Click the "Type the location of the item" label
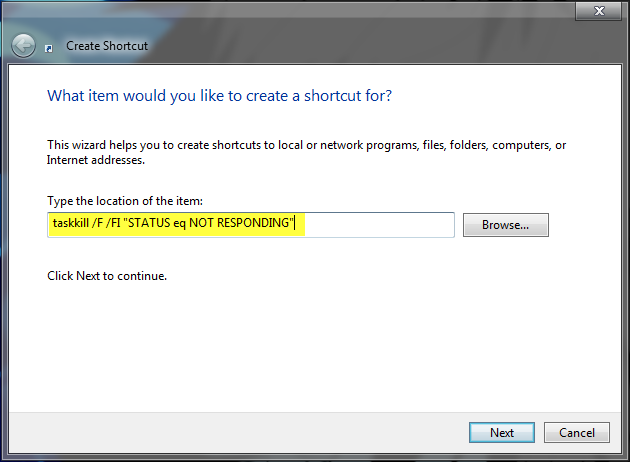Viewport: 630px width, 462px height. tap(125, 201)
